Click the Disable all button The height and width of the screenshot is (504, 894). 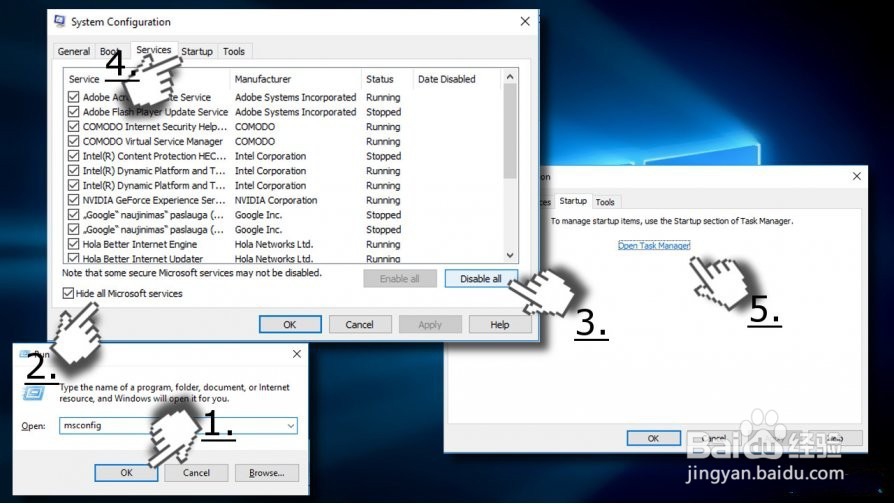pyautogui.click(x=481, y=279)
